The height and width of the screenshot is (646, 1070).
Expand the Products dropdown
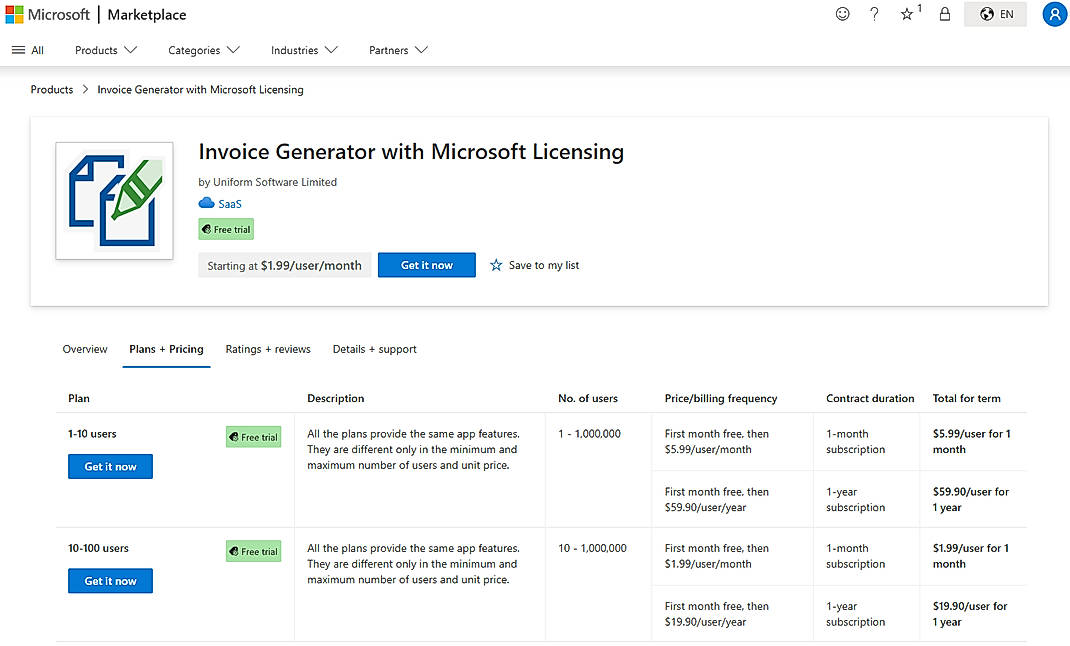point(106,50)
